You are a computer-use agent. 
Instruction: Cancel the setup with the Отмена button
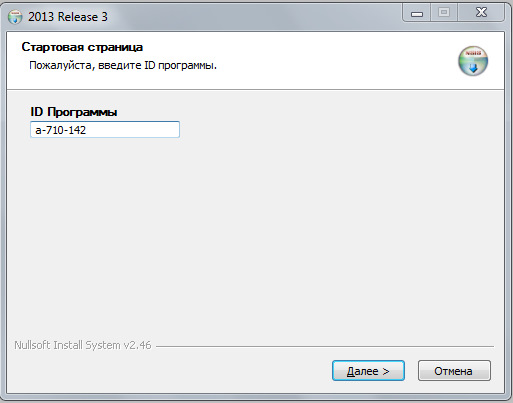coord(454,370)
